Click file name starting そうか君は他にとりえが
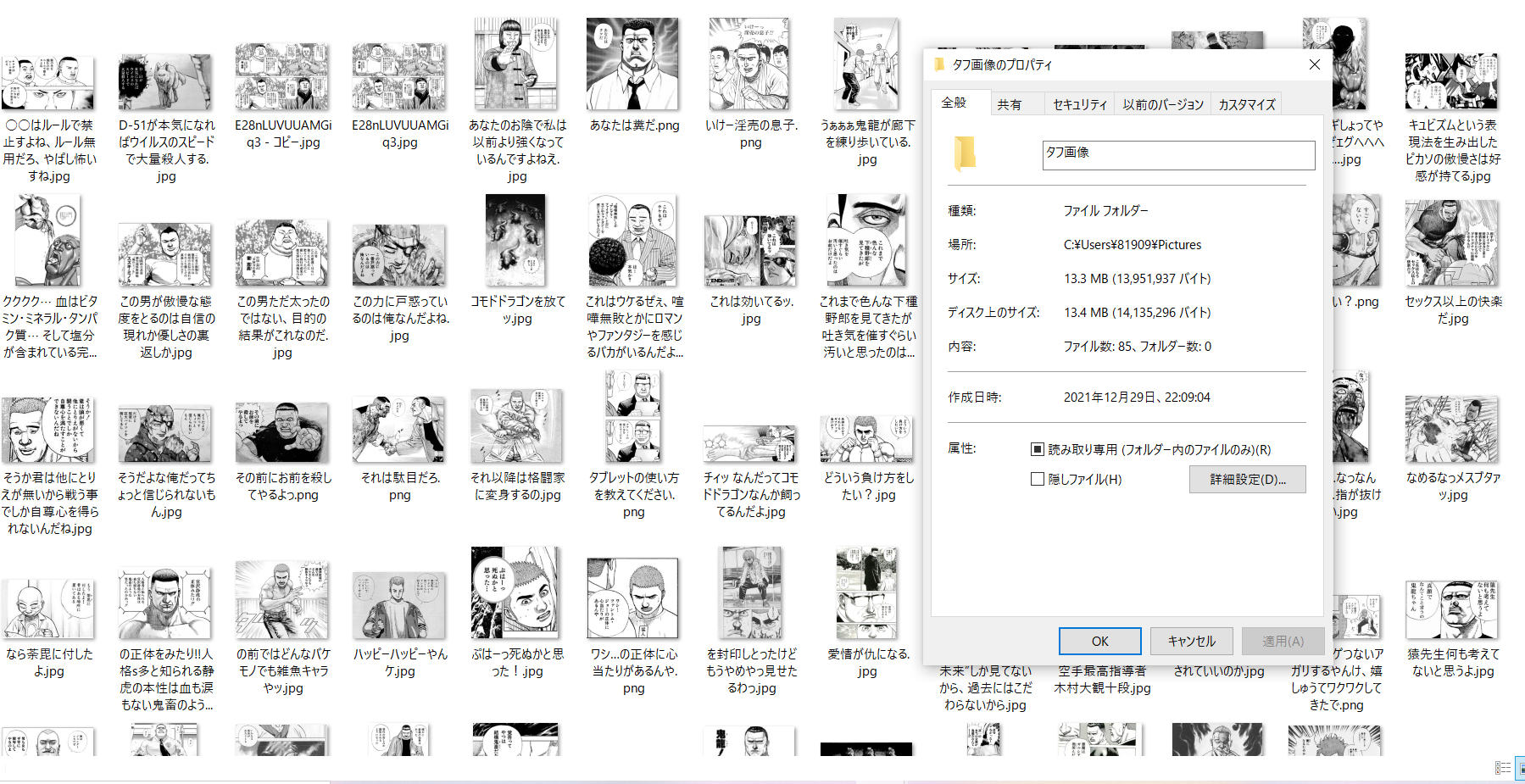1525x784 pixels. pyautogui.click(x=49, y=503)
